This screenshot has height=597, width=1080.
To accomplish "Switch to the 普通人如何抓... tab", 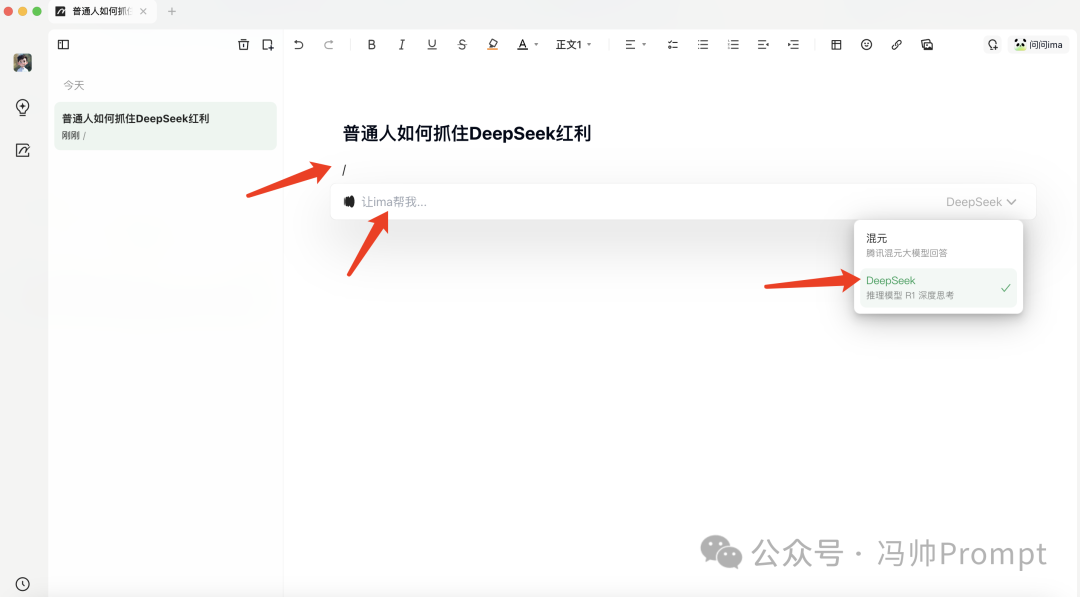I will click(102, 12).
